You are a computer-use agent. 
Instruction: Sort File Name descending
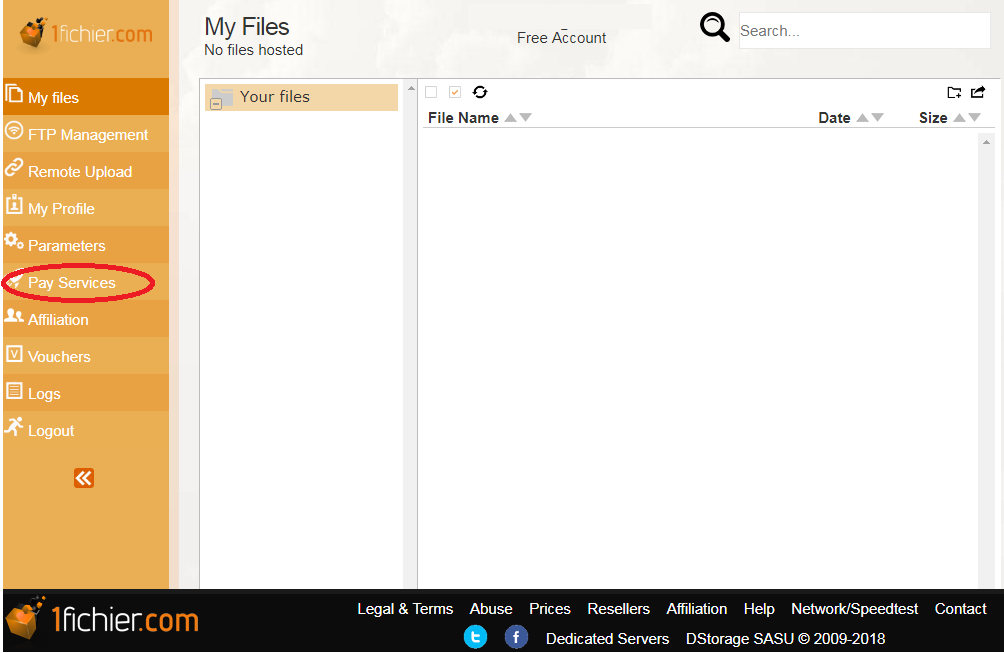526,117
